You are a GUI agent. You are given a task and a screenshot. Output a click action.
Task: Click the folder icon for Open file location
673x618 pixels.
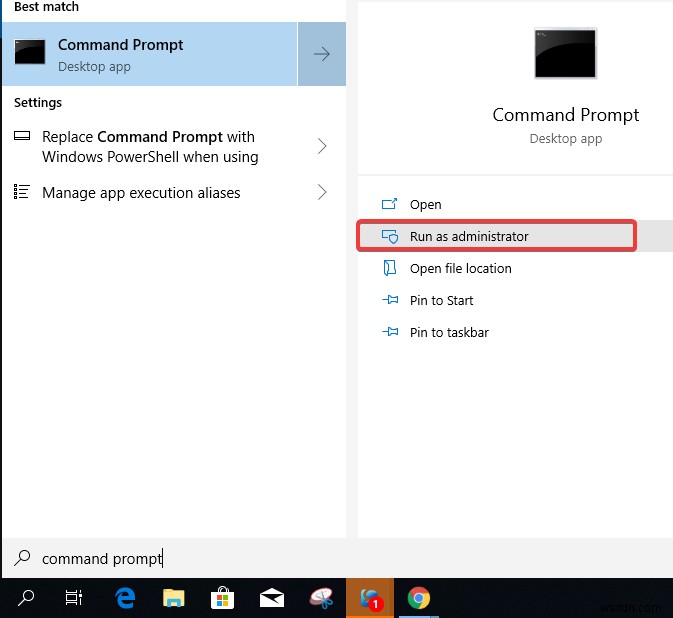(x=389, y=268)
